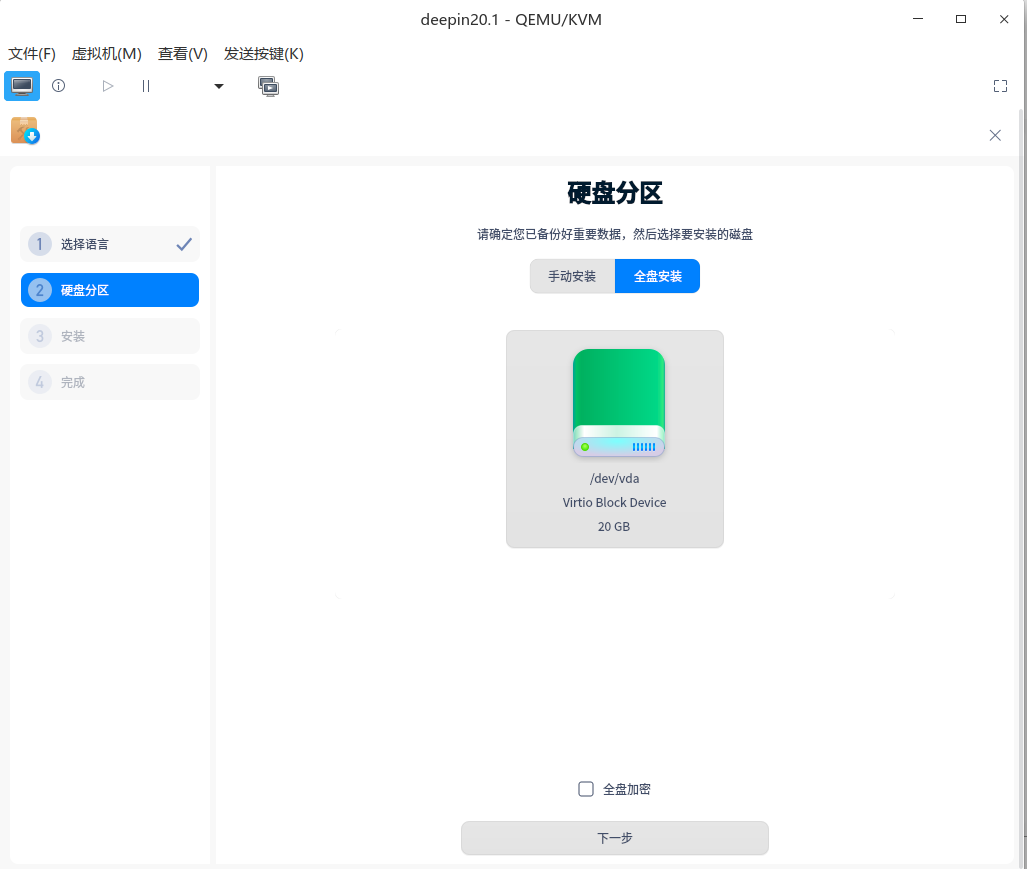Open the 发送按键(K) menu
Viewport: 1027px width, 869px height.
point(264,54)
